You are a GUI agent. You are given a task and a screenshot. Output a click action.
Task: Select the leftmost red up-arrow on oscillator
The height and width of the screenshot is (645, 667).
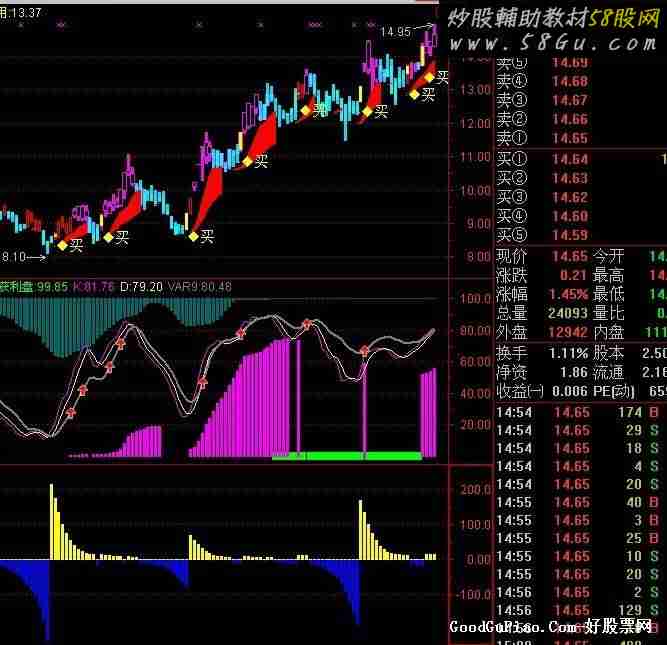coord(71,412)
